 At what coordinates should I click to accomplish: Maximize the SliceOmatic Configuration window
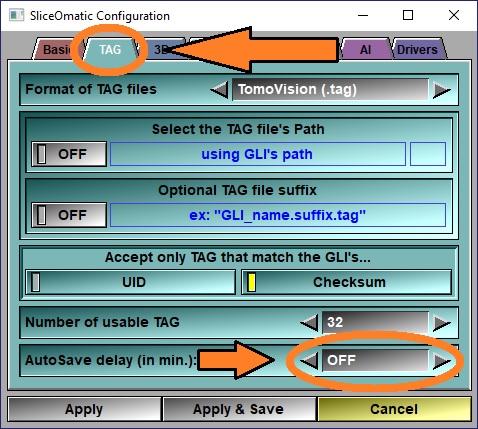[x=408, y=15]
